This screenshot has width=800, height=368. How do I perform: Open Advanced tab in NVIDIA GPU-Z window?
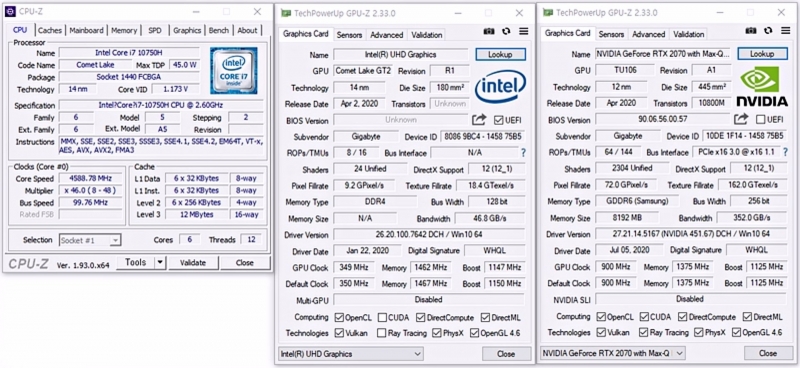648,34
